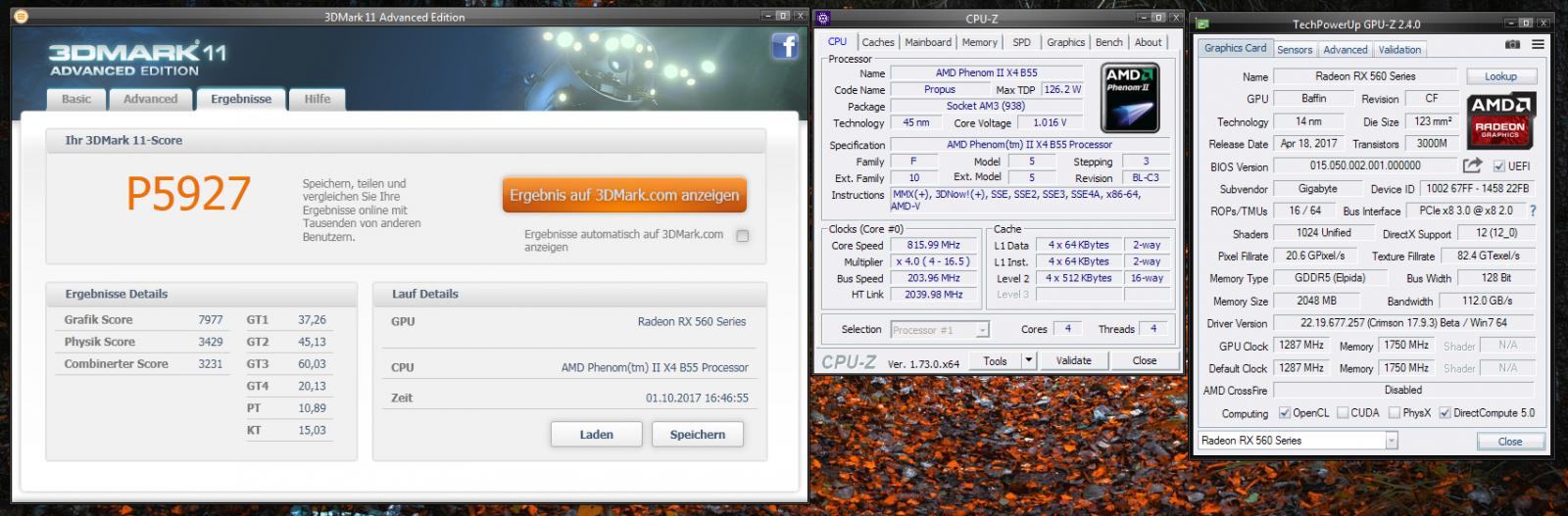Open the Advanced tab in GPU-Z

[x=1346, y=49]
